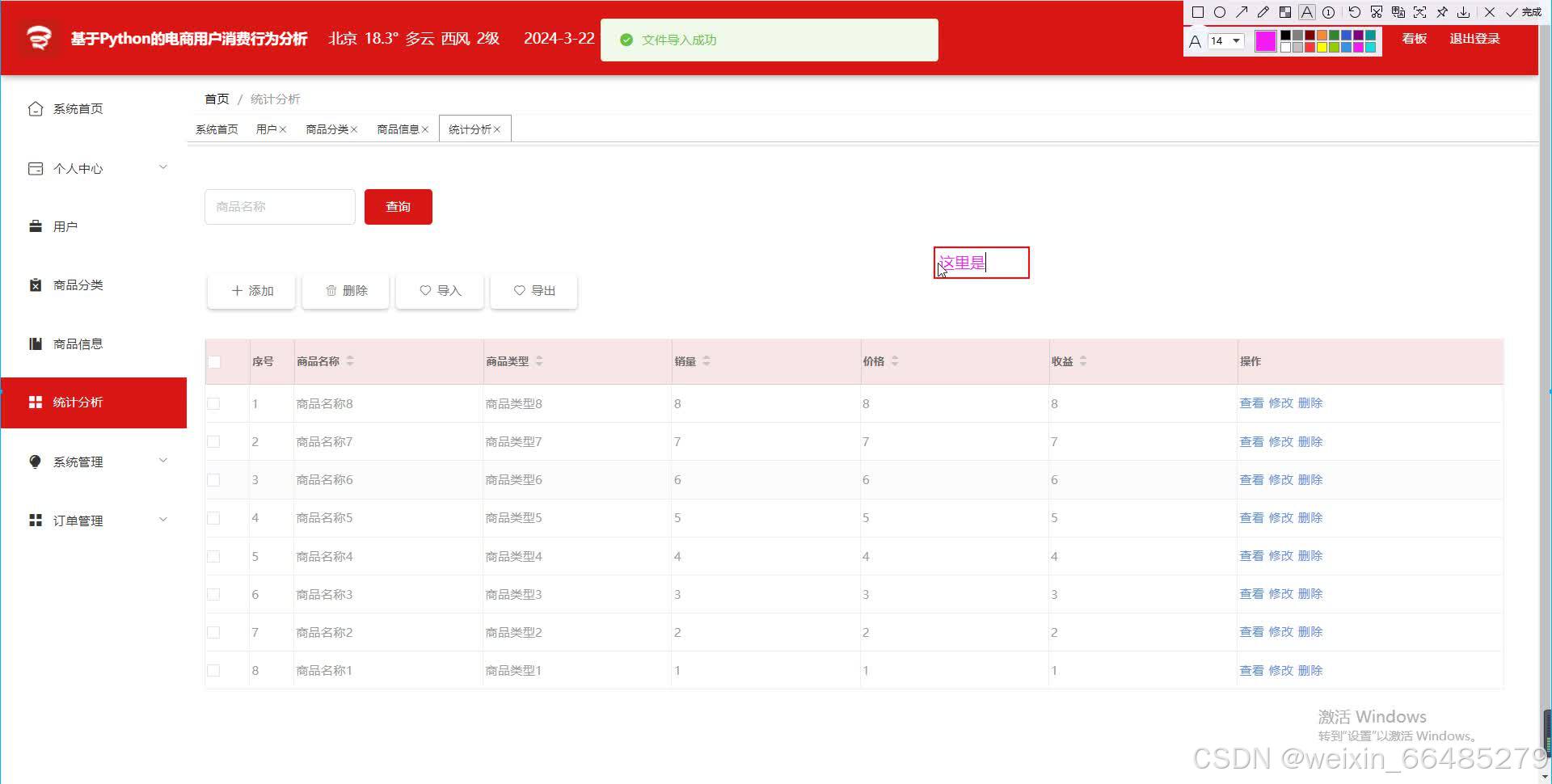Screen dimensions: 1552x784
Task: Click 删除 for 商品名称1
Action: click(1310, 671)
